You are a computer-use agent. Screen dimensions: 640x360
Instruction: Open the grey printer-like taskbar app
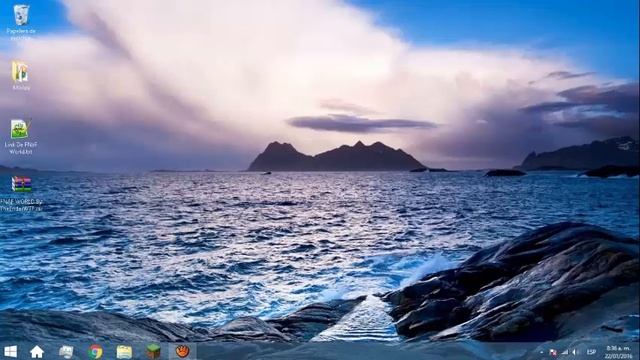[66, 351]
